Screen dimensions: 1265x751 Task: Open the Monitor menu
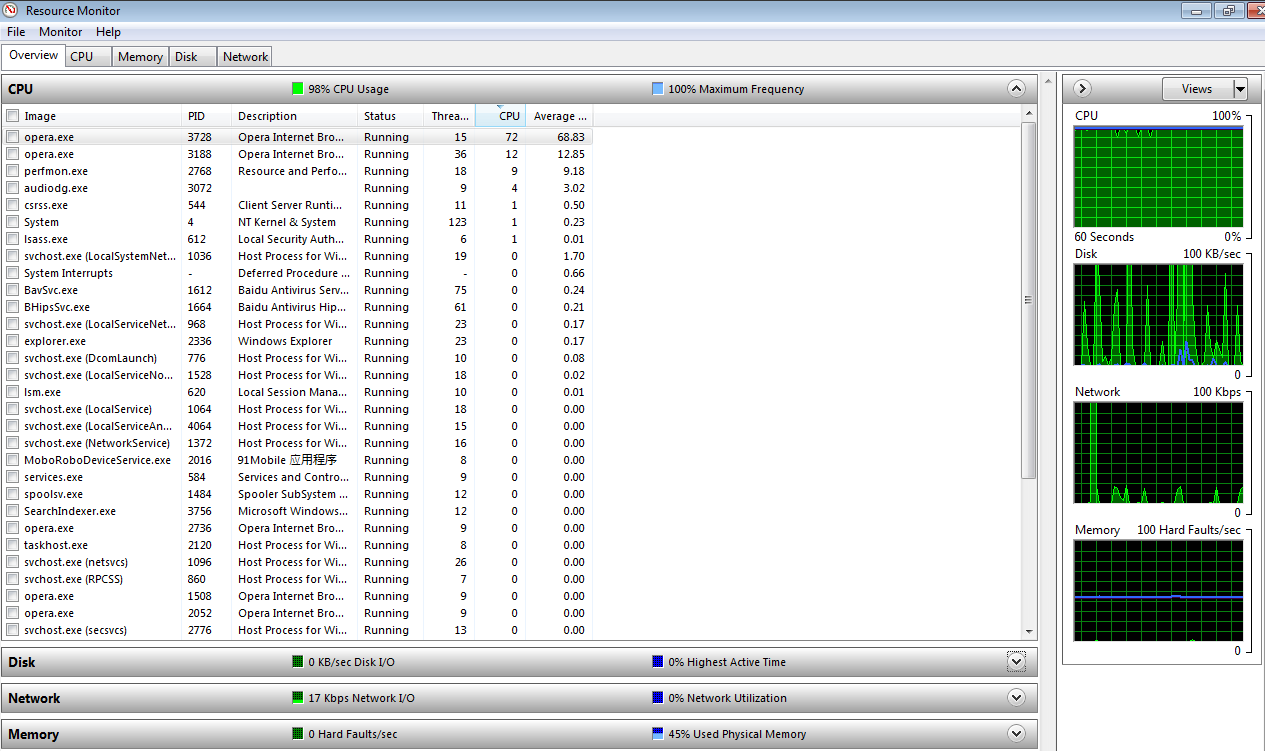60,32
